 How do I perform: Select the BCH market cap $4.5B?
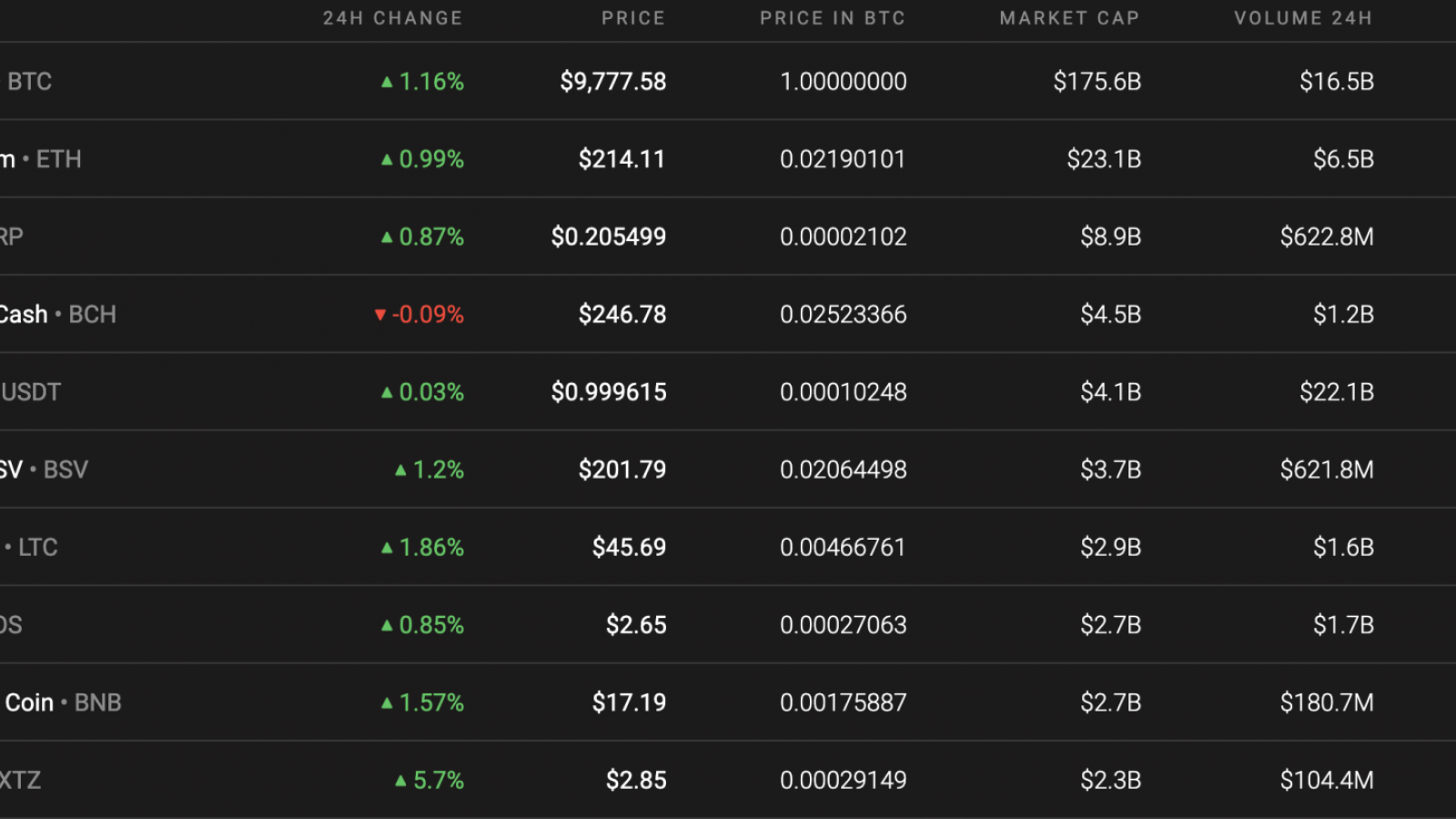[1111, 315]
